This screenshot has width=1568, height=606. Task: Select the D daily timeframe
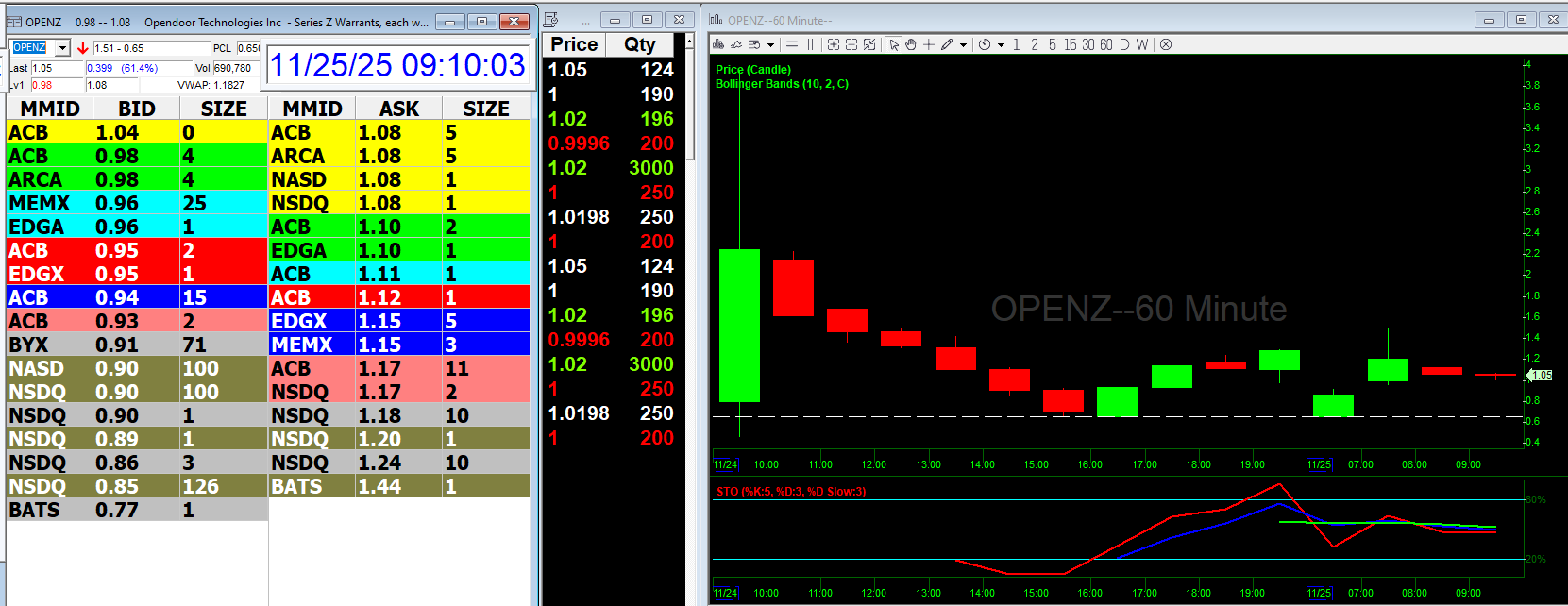point(1123,44)
